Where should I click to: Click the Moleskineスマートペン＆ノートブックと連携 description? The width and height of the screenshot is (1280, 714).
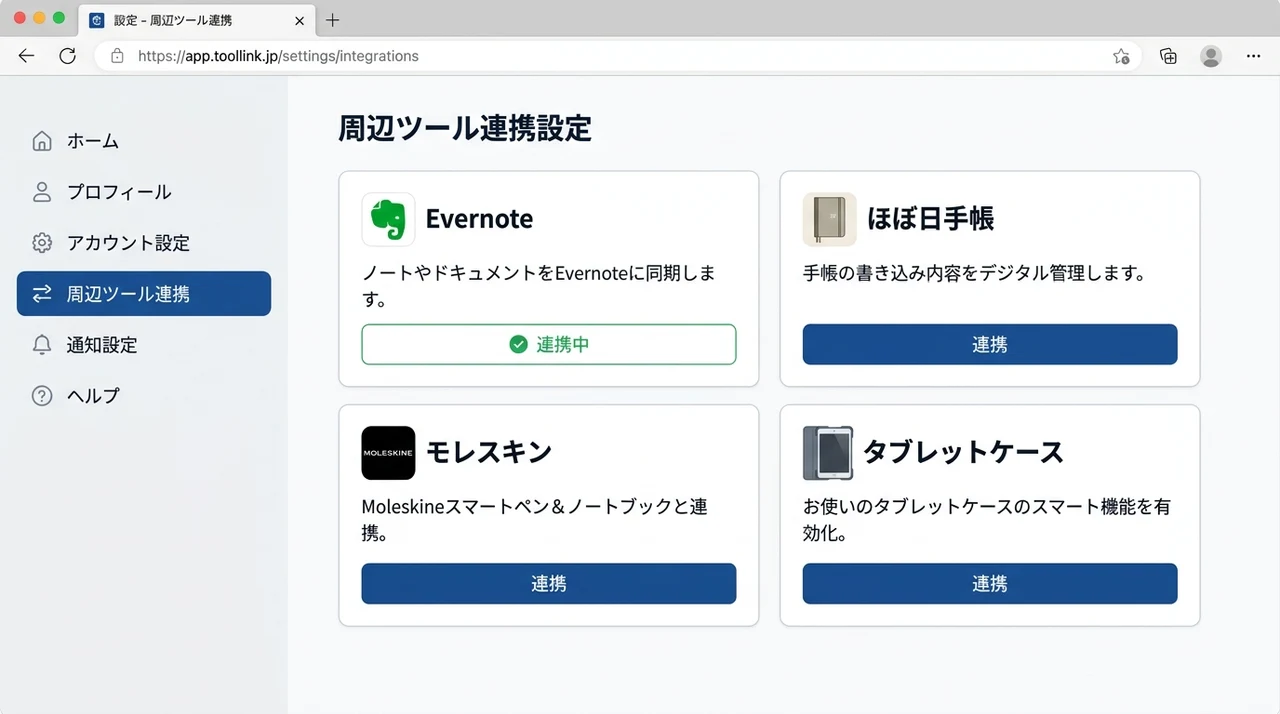coord(535,520)
